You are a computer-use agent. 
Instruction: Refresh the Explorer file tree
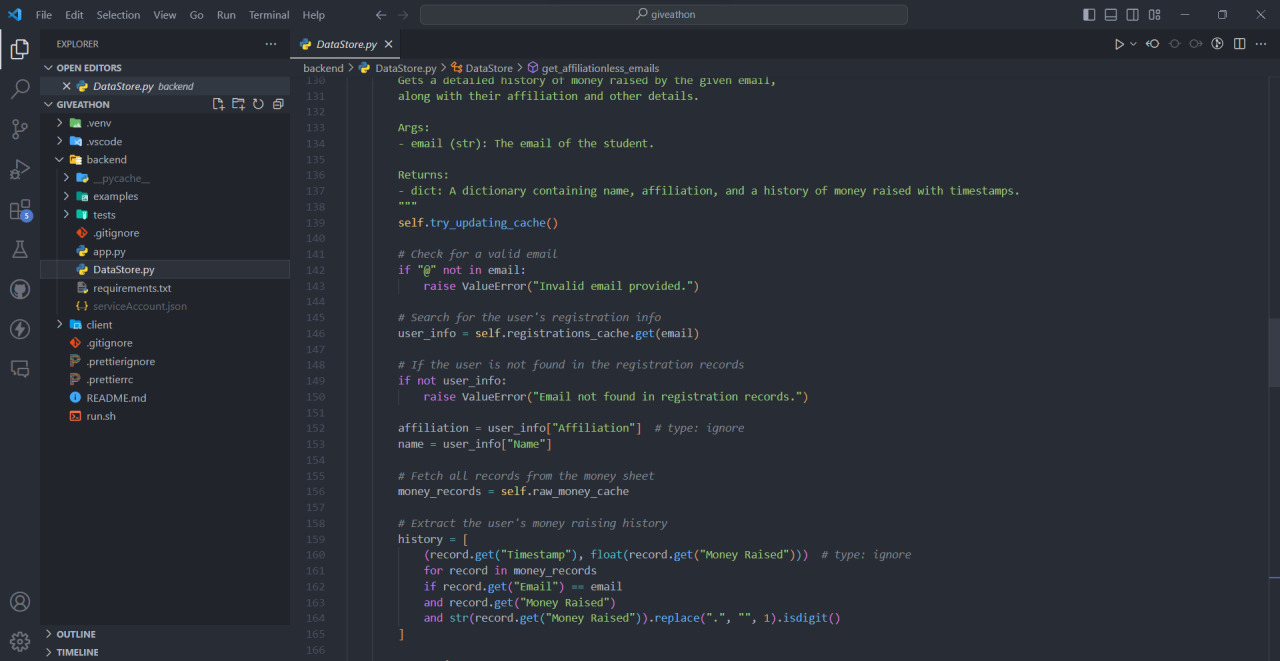[258, 104]
